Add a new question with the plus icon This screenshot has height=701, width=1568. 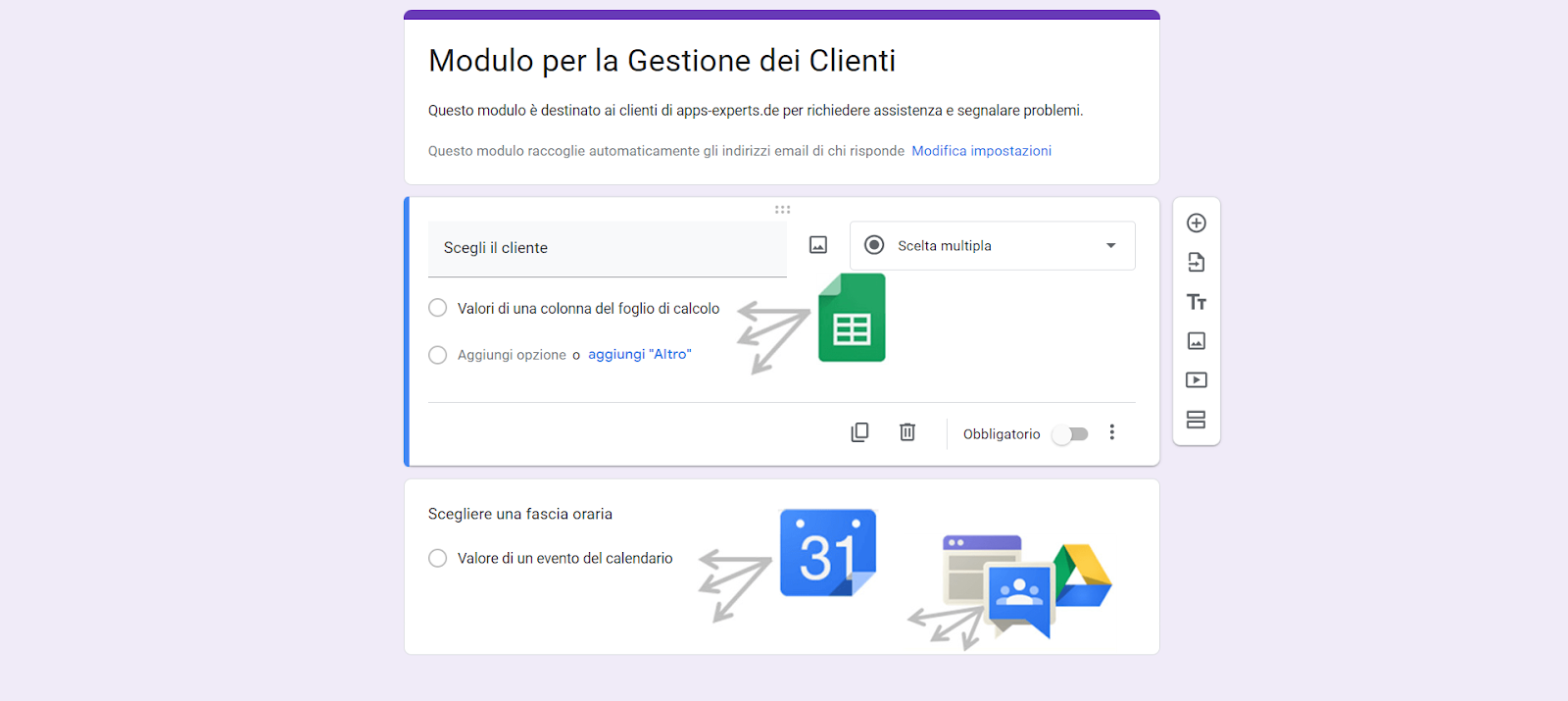pyautogui.click(x=1196, y=224)
